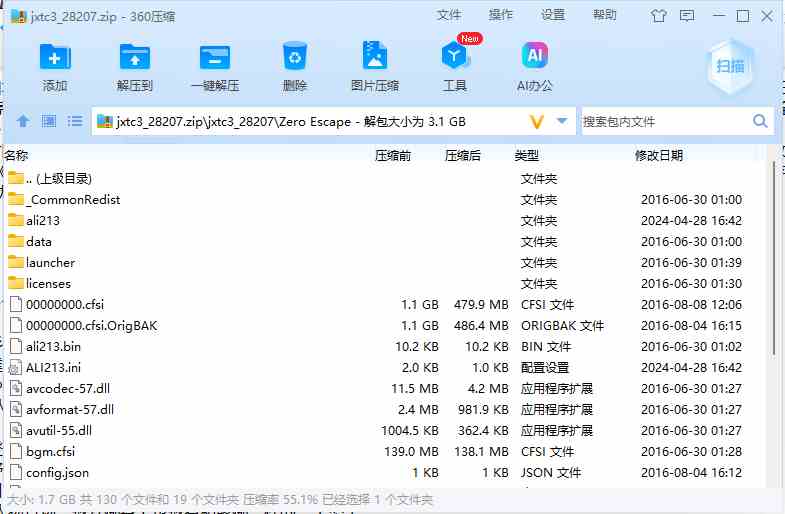The image size is (785, 514).
Task: Select the file bgm.cfsi
Action: pyautogui.click(x=385, y=452)
